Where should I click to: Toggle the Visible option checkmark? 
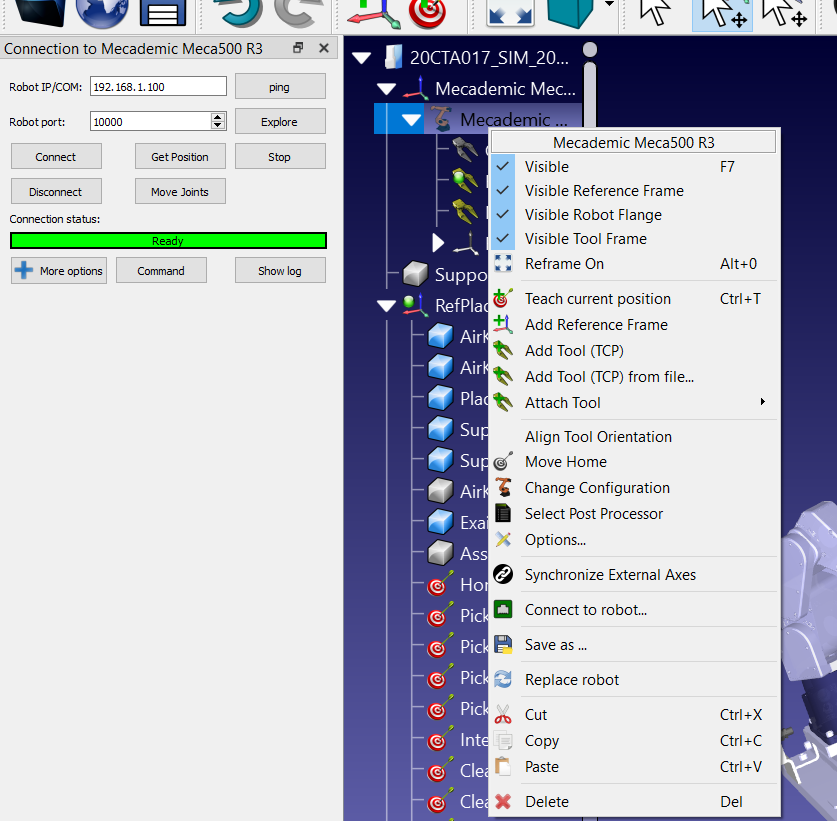tap(504, 167)
